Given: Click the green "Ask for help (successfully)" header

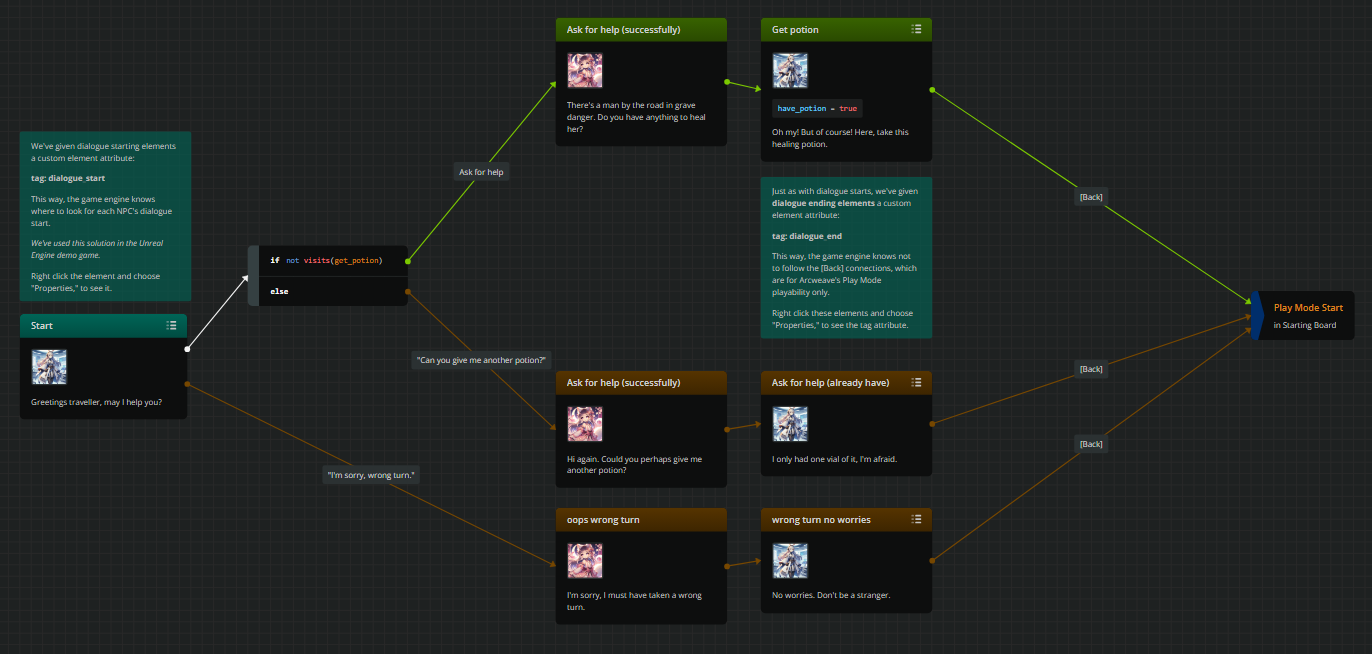Looking at the screenshot, I should [x=640, y=30].
